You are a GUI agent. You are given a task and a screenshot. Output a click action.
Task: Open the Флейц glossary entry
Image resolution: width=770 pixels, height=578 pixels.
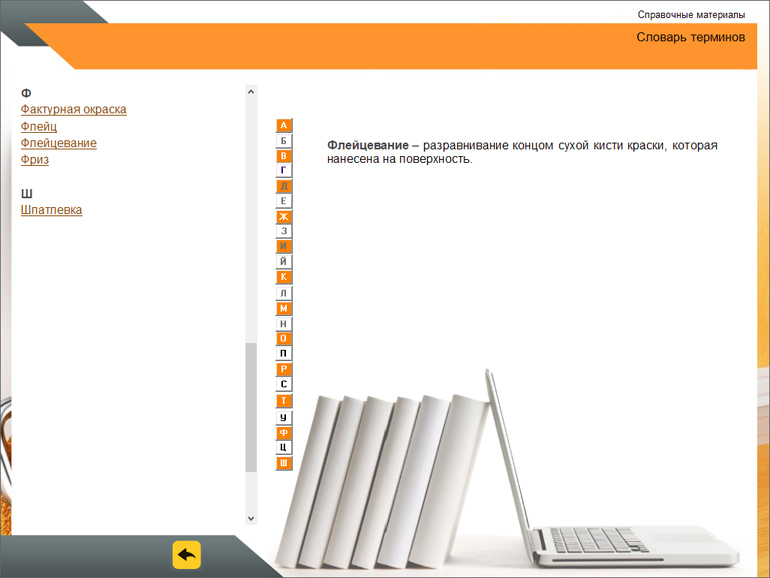(x=39, y=127)
